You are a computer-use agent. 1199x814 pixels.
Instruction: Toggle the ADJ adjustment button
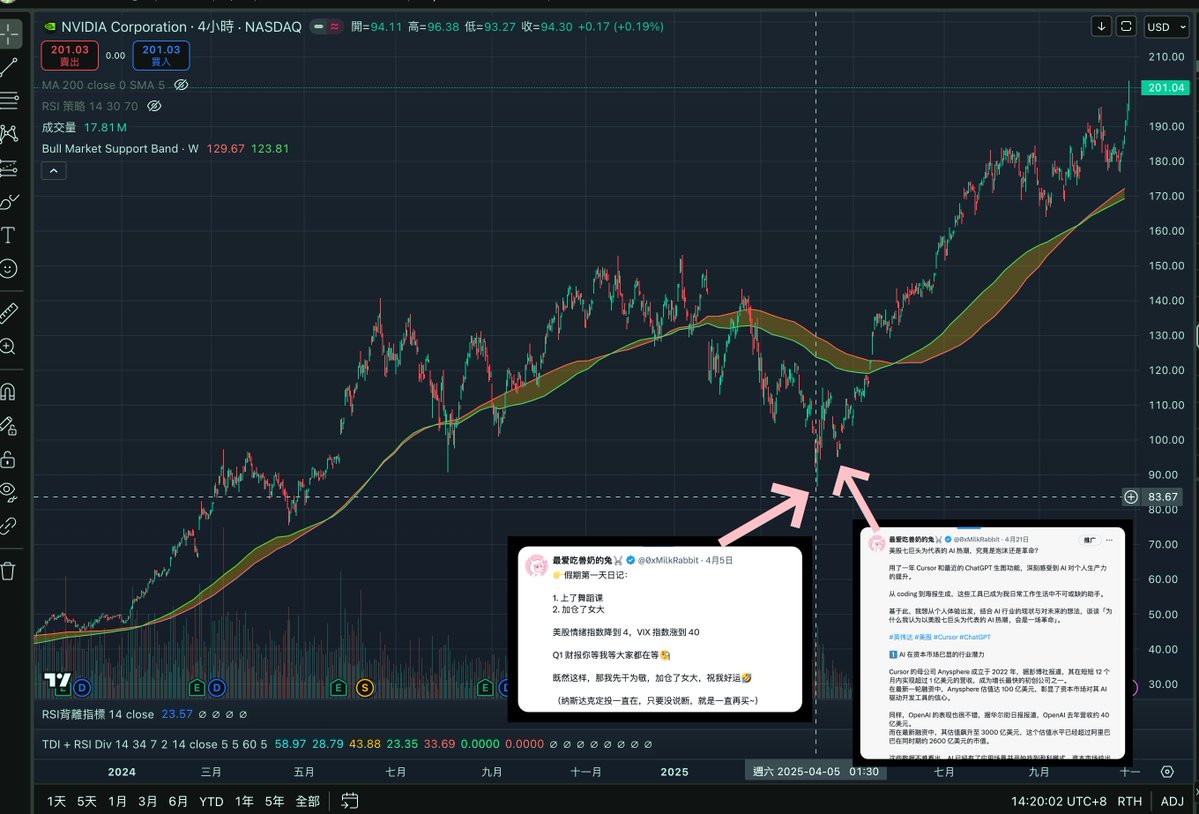pos(1172,801)
